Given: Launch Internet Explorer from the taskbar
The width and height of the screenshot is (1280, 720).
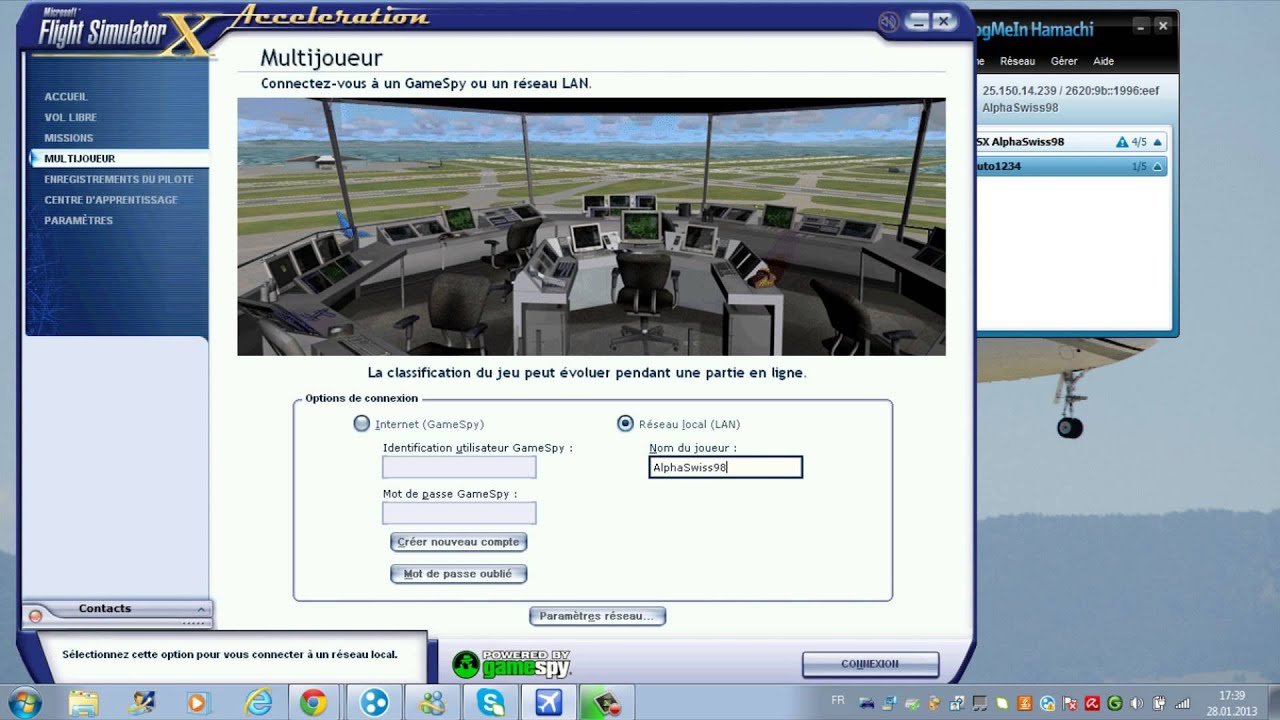Looking at the screenshot, I should click(x=258, y=702).
